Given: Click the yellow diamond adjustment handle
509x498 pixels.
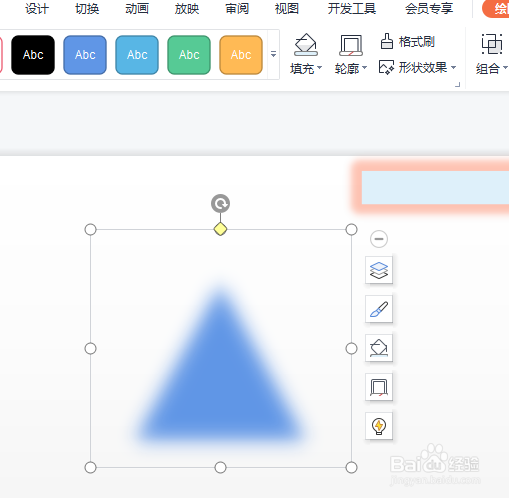Looking at the screenshot, I should (220, 229).
